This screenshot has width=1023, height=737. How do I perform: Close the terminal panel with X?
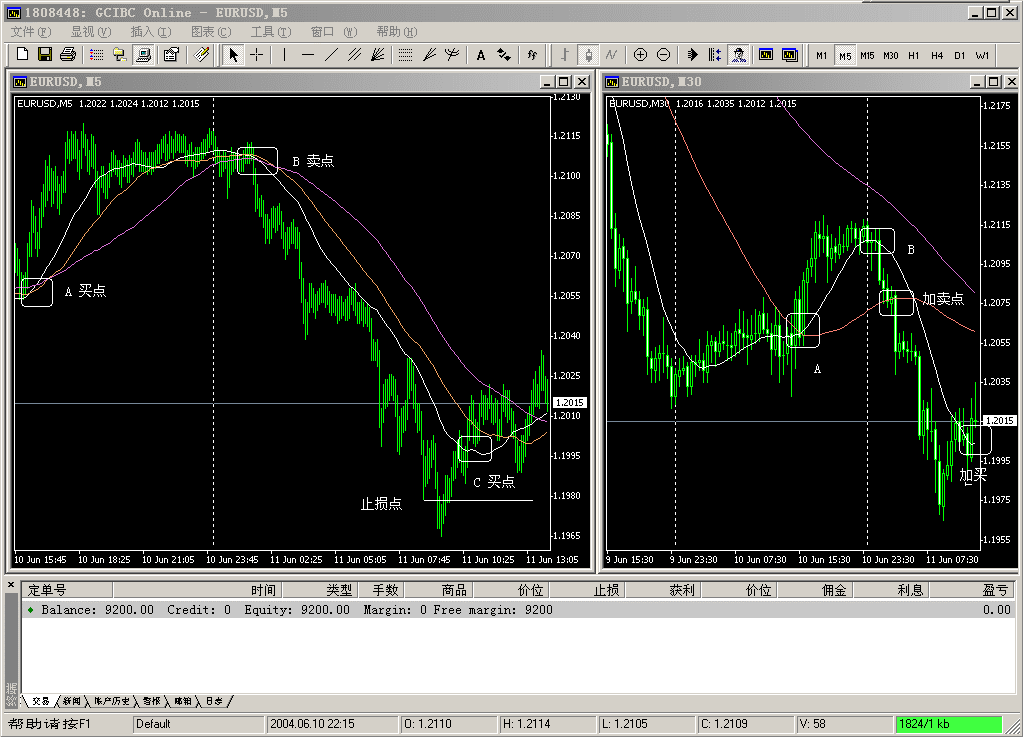pos(10,585)
